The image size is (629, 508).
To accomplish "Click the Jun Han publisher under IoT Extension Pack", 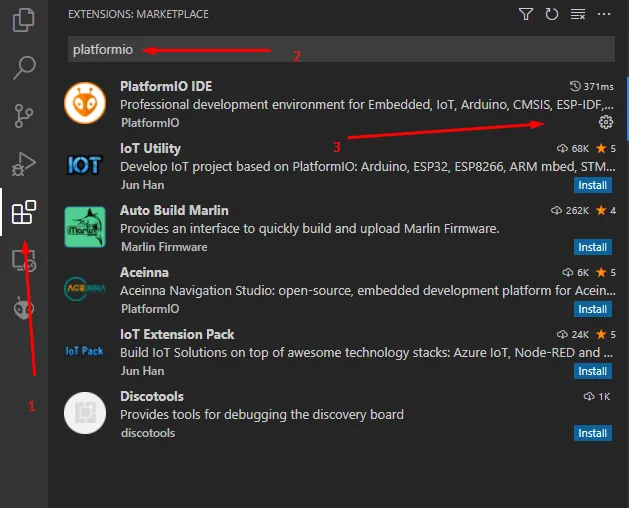I will [142, 371].
